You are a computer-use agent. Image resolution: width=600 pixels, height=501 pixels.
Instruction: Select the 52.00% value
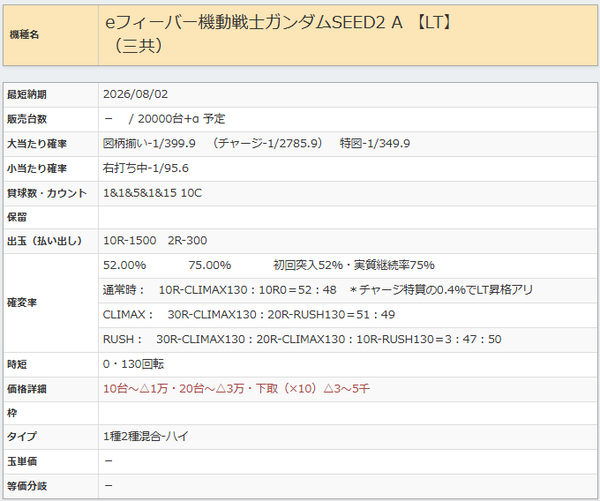tap(124, 265)
